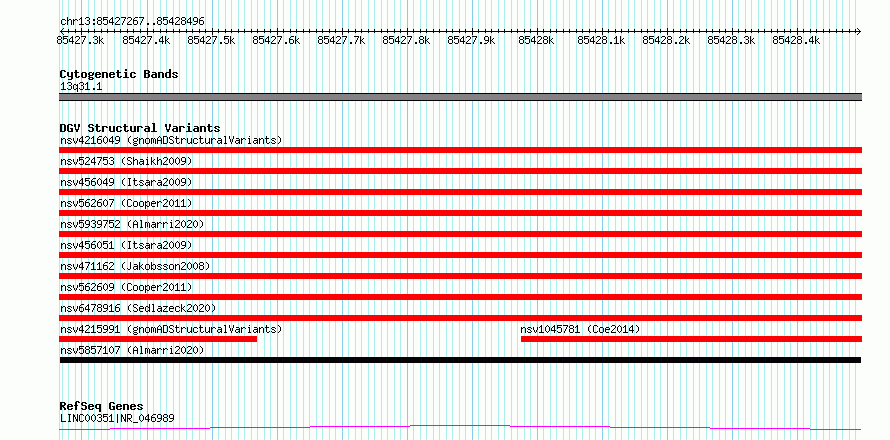890x440 pixels.
Task: Open the nsv456049 (Itsara2009) variant
Action: click(x=126, y=182)
